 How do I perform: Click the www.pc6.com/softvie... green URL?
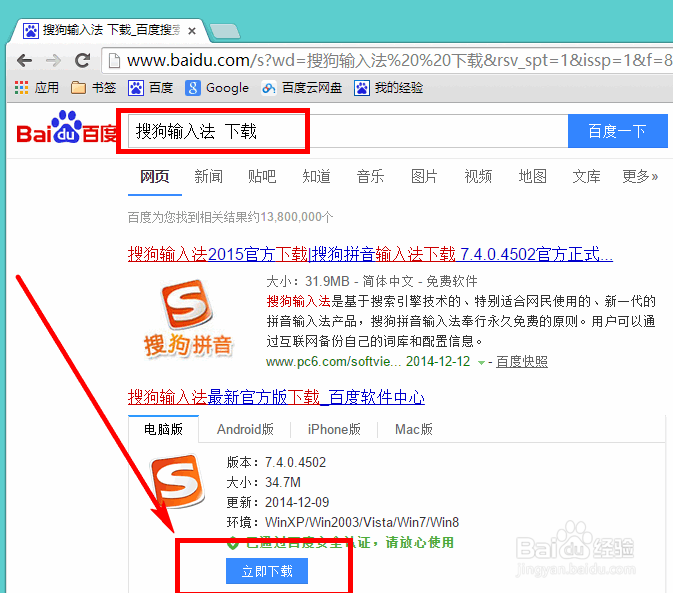[333, 362]
